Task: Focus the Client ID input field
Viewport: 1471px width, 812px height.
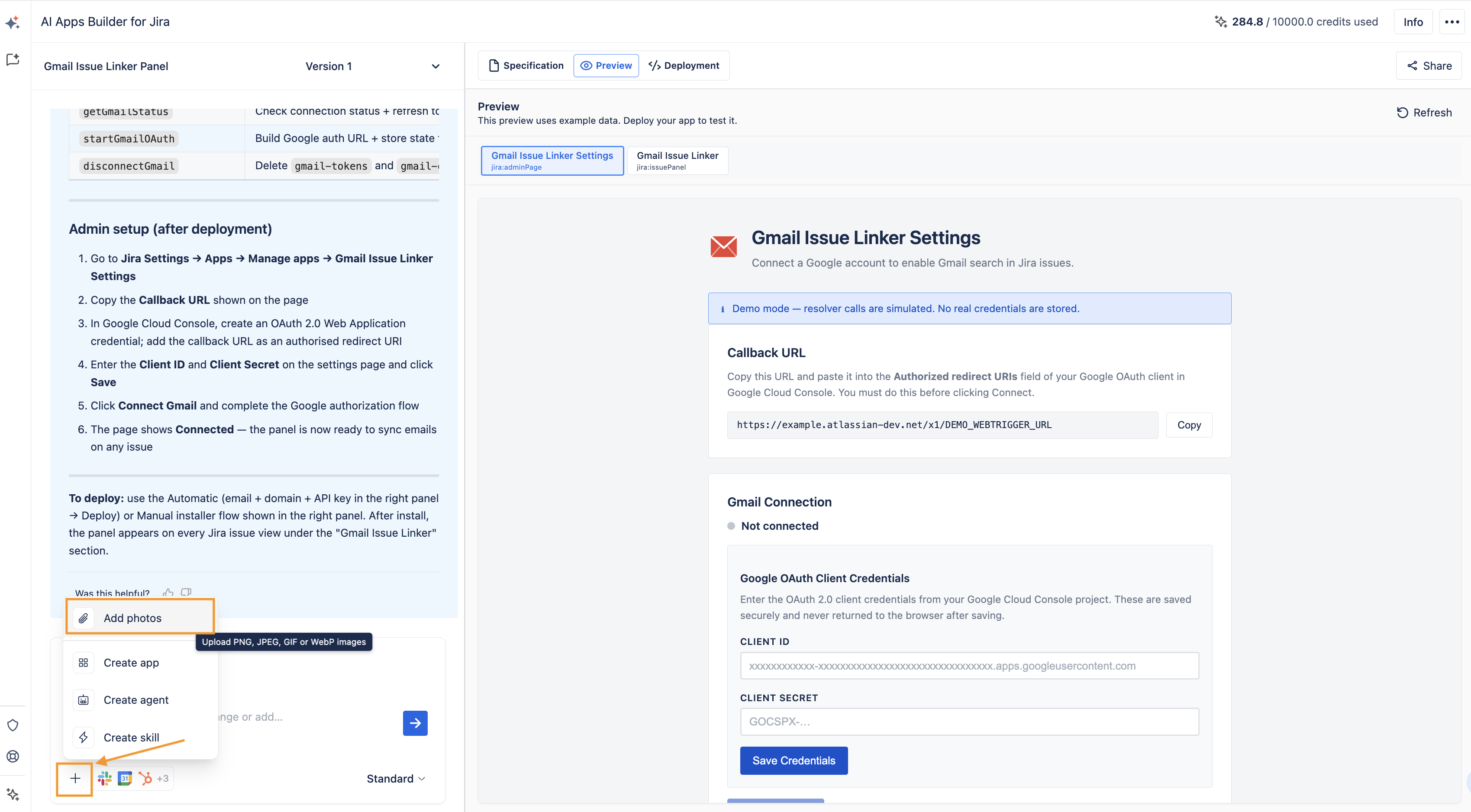Action: [970, 666]
